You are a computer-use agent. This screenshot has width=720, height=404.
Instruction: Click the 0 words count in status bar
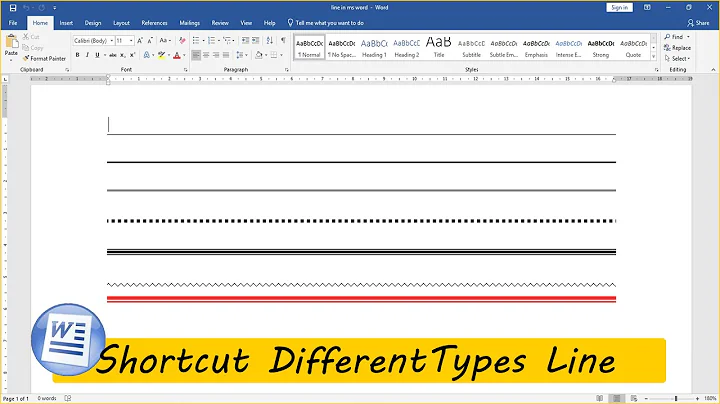47,398
